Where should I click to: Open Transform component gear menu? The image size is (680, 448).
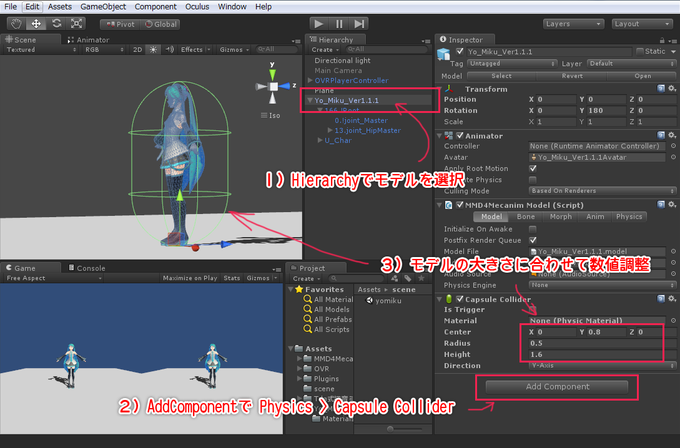pos(672,88)
